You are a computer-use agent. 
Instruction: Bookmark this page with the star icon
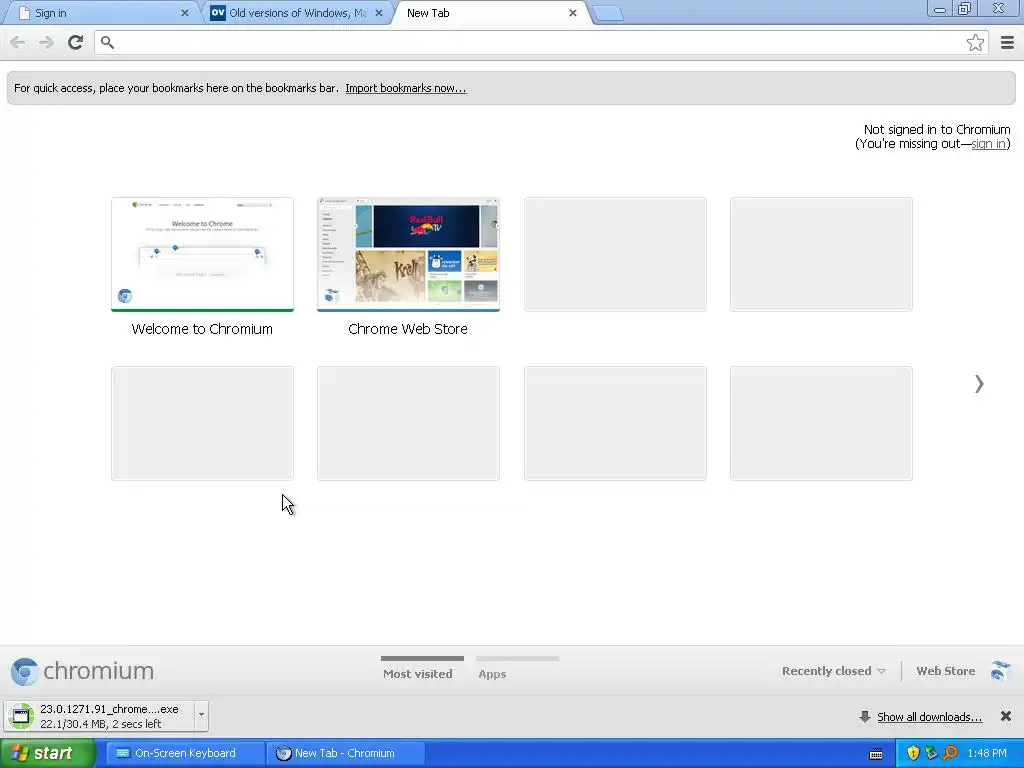pyautogui.click(x=975, y=42)
